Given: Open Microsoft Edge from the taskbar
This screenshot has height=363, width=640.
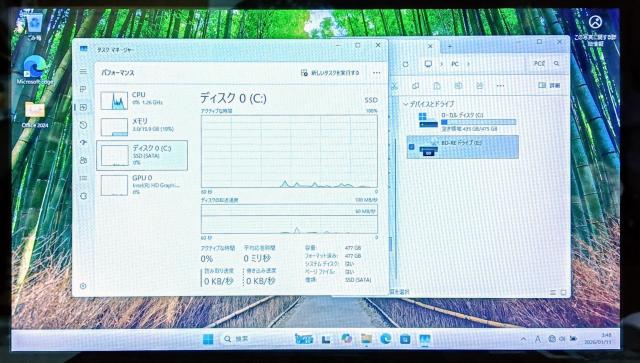Looking at the screenshot, I should pyautogui.click(x=386, y=339).
